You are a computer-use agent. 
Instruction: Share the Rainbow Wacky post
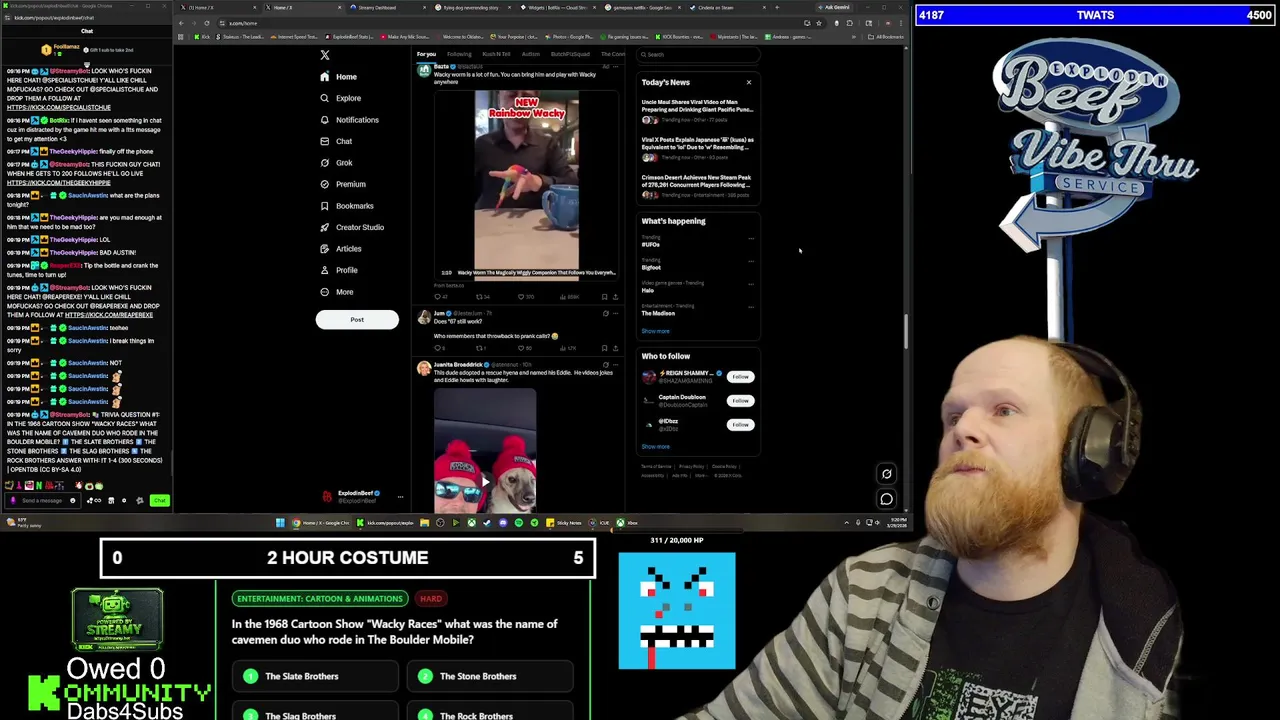tap(615, 297)
